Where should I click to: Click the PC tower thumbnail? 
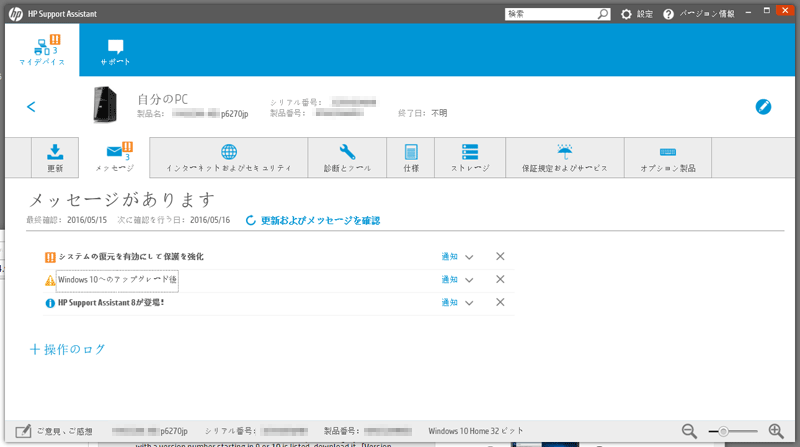coord(105,105)
